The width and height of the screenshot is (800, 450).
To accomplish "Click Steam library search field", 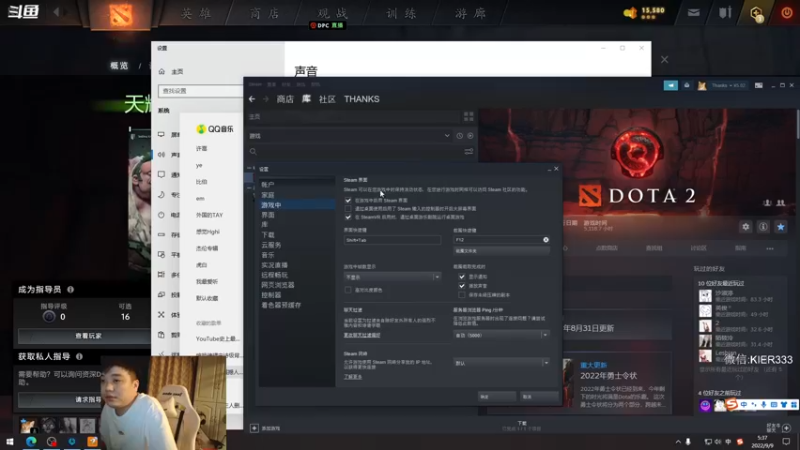I will click(x=357, y=152).
